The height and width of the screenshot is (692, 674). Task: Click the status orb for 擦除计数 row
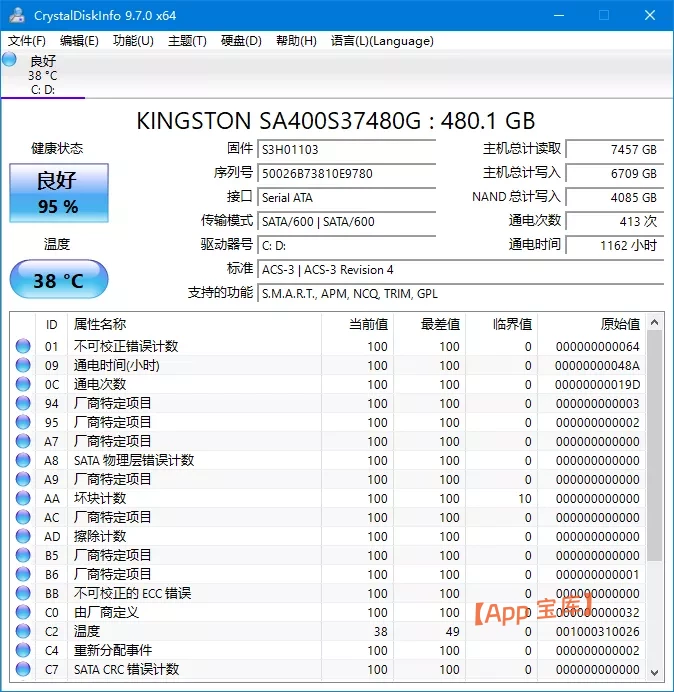[23, 537]
